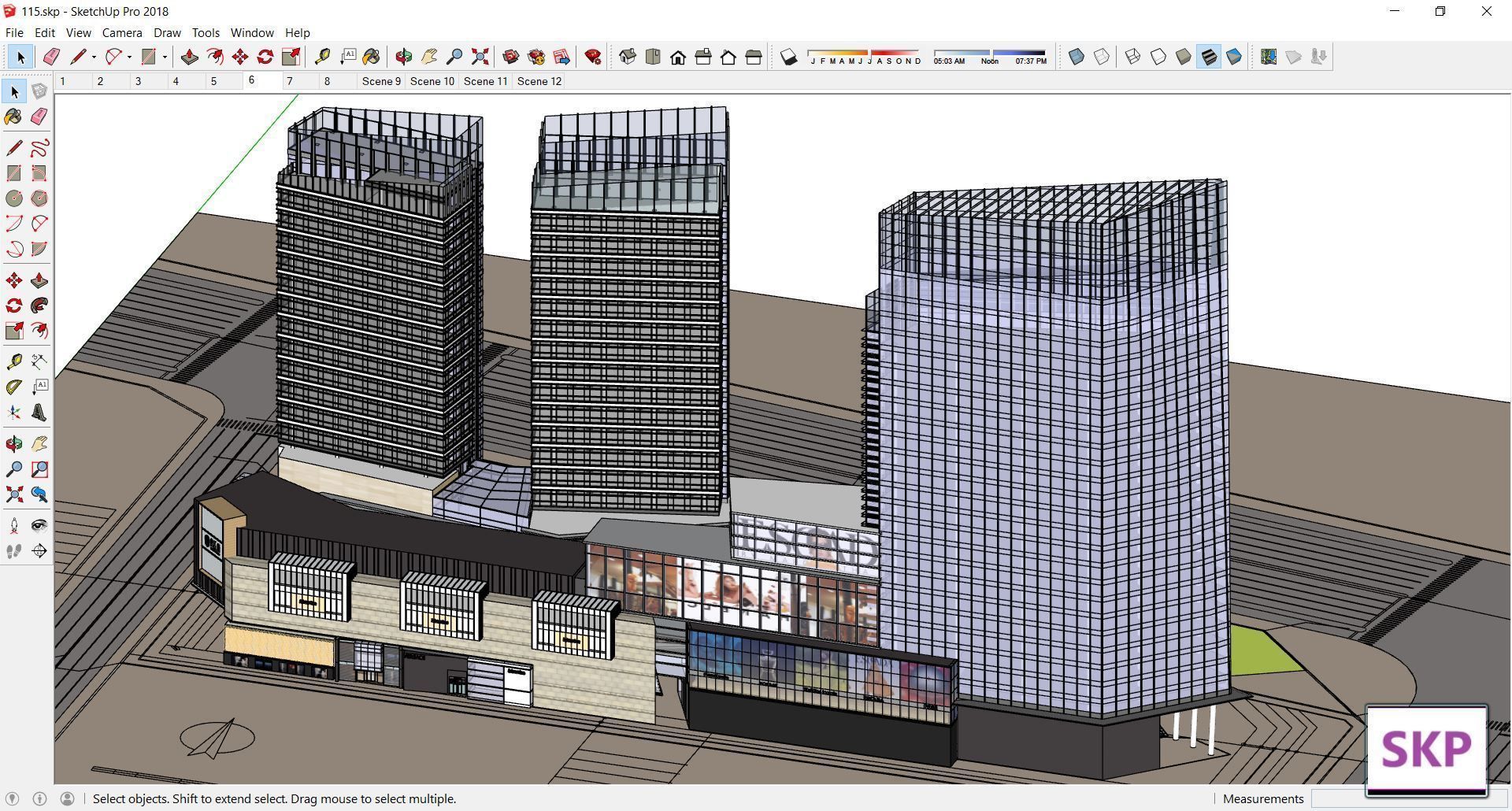The image size is (1512, 811).
Task: Switch to Front view house icon
Action: click(678, 57)
